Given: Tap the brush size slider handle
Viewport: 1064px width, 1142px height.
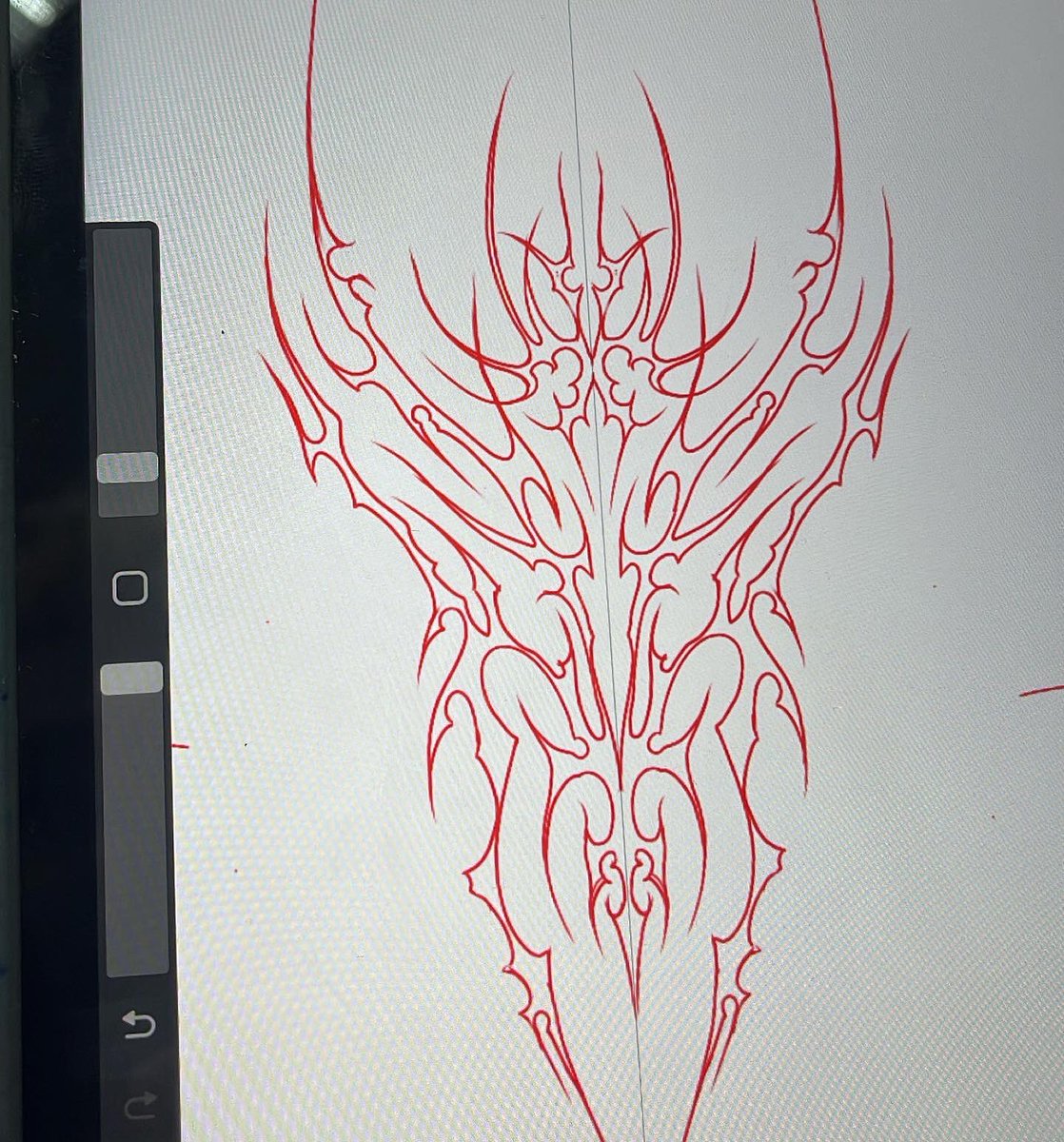Looking at the screenshot, I should coord(128,467).
